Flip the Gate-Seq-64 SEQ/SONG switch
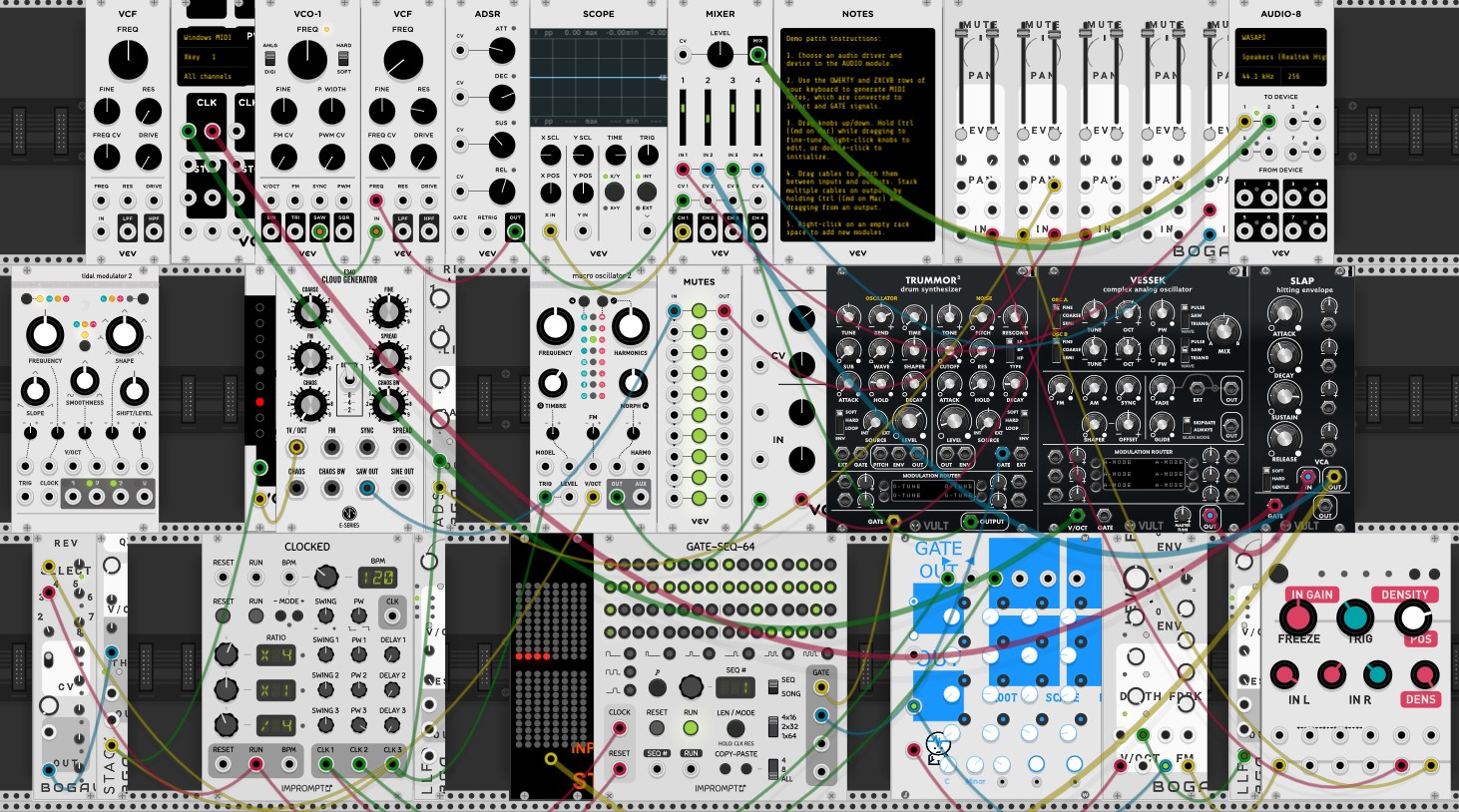Screen dimensions: 1459x812 773,687
